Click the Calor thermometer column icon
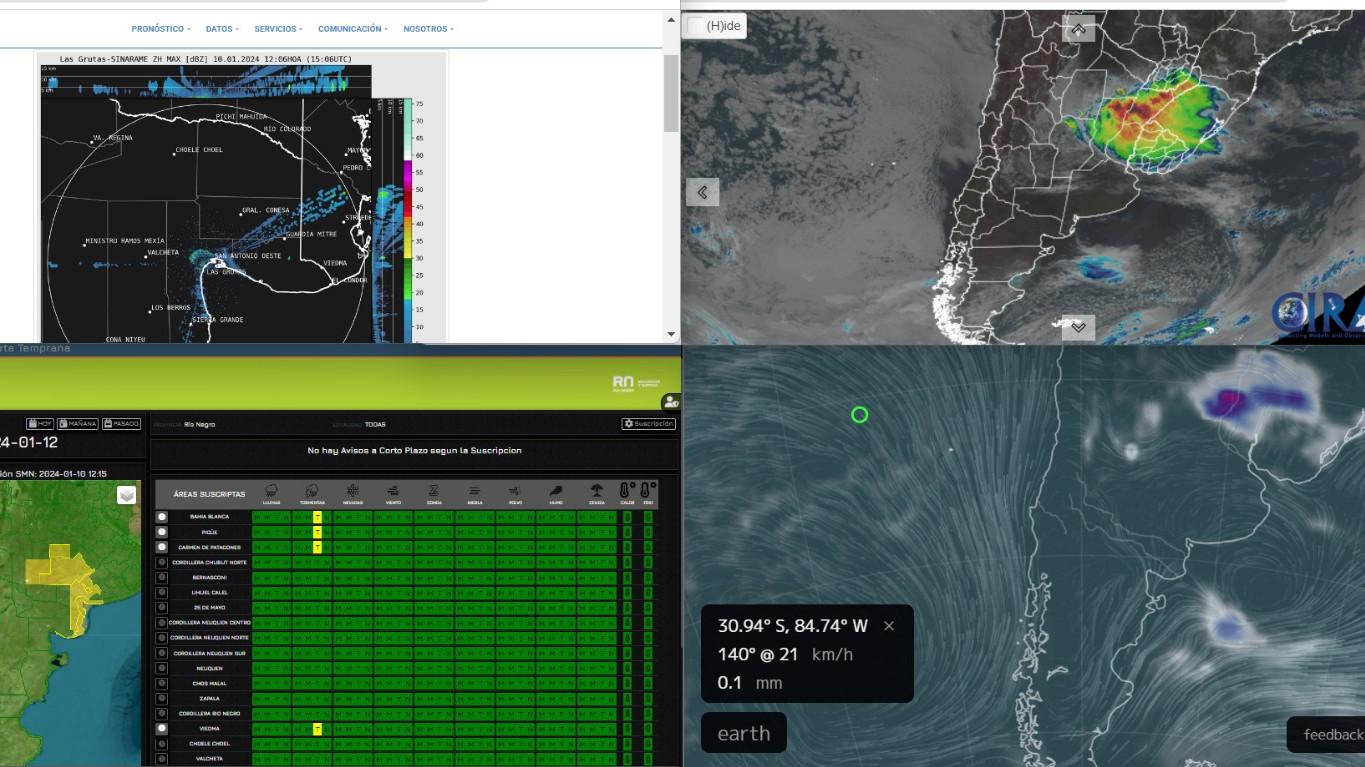Viewport: 1365px width, 767px height. [627, 491]
